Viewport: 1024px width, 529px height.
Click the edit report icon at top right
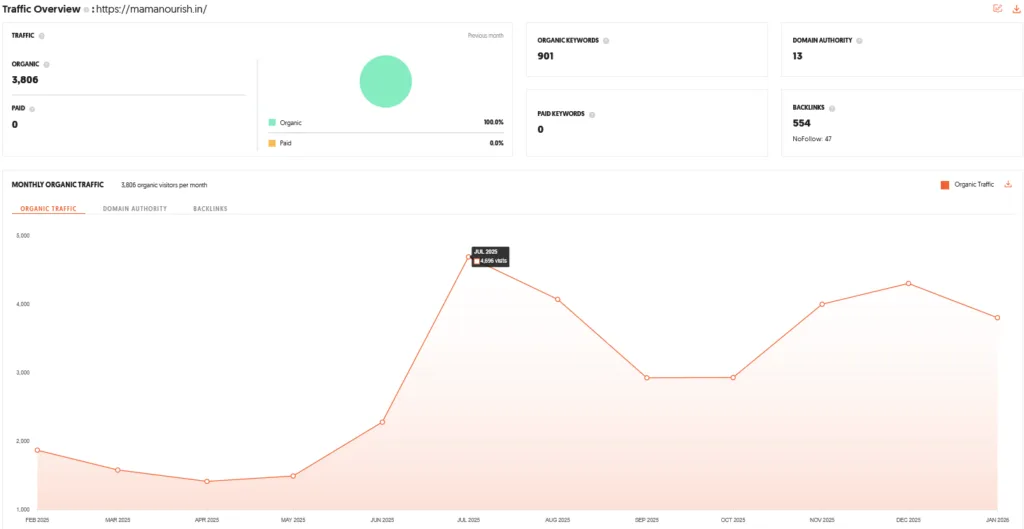(997, 8)
